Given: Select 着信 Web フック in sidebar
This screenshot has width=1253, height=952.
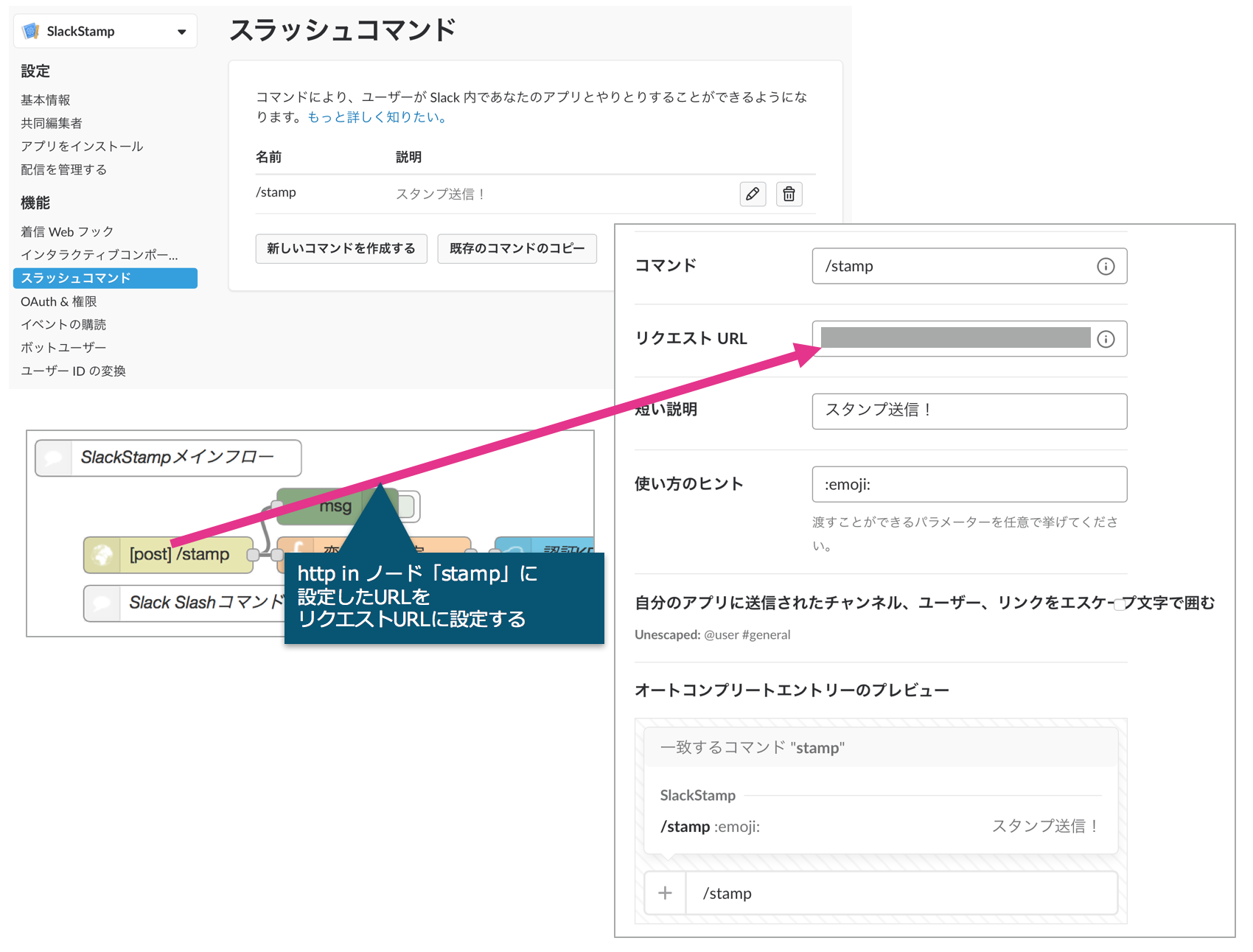Looking at the screenshot, I should pyautogui.click(x=67, y=231).
